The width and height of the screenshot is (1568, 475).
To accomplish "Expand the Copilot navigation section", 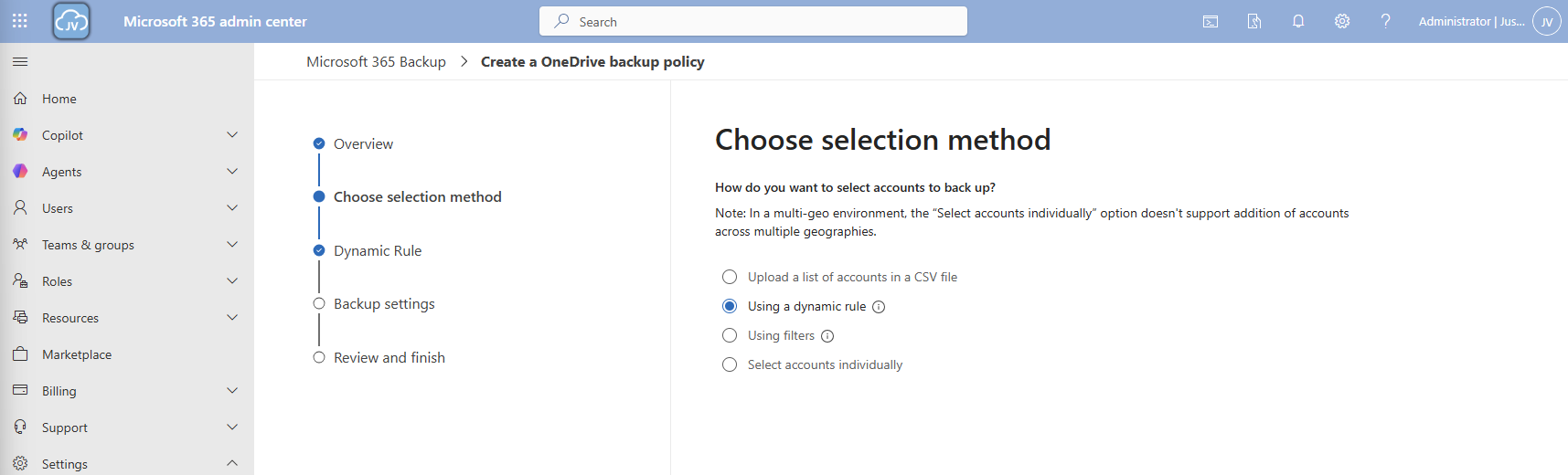I will pyautogui.click(x=232, y=135).
